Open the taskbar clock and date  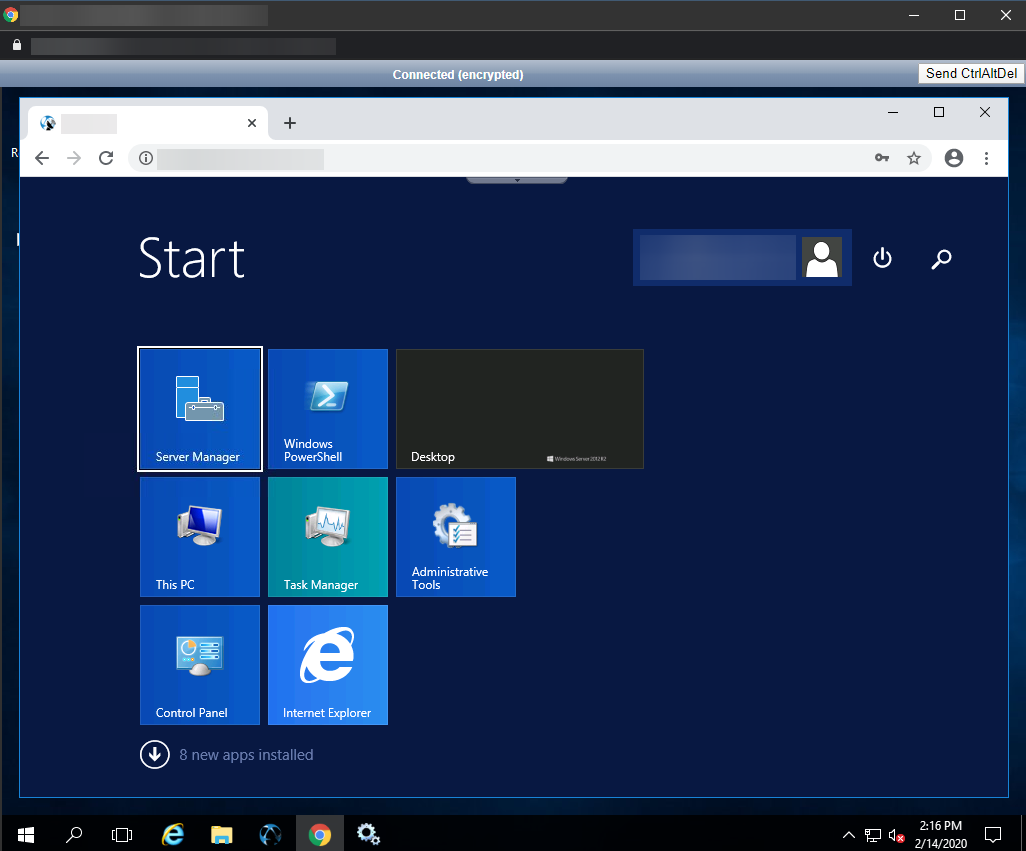pyautogui.click(x=940, y=834)
